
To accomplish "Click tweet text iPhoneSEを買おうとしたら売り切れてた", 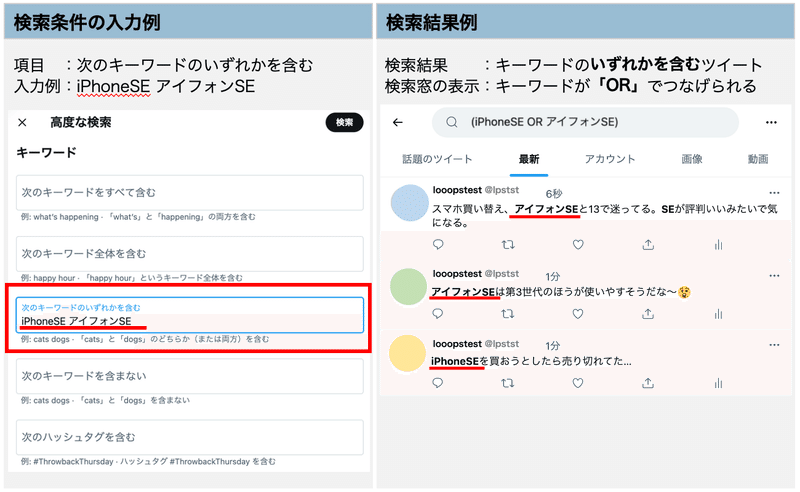I will click(532, 361).
